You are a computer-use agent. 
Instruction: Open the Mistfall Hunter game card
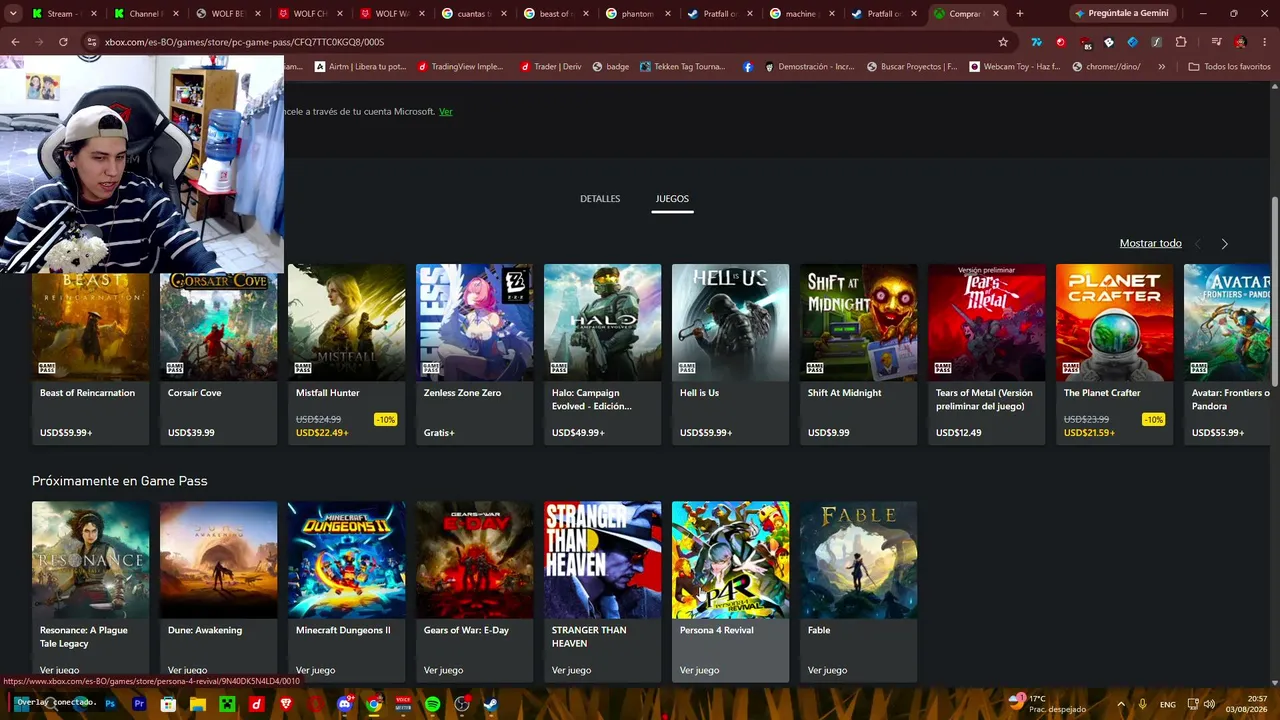(x=346, y=354)
